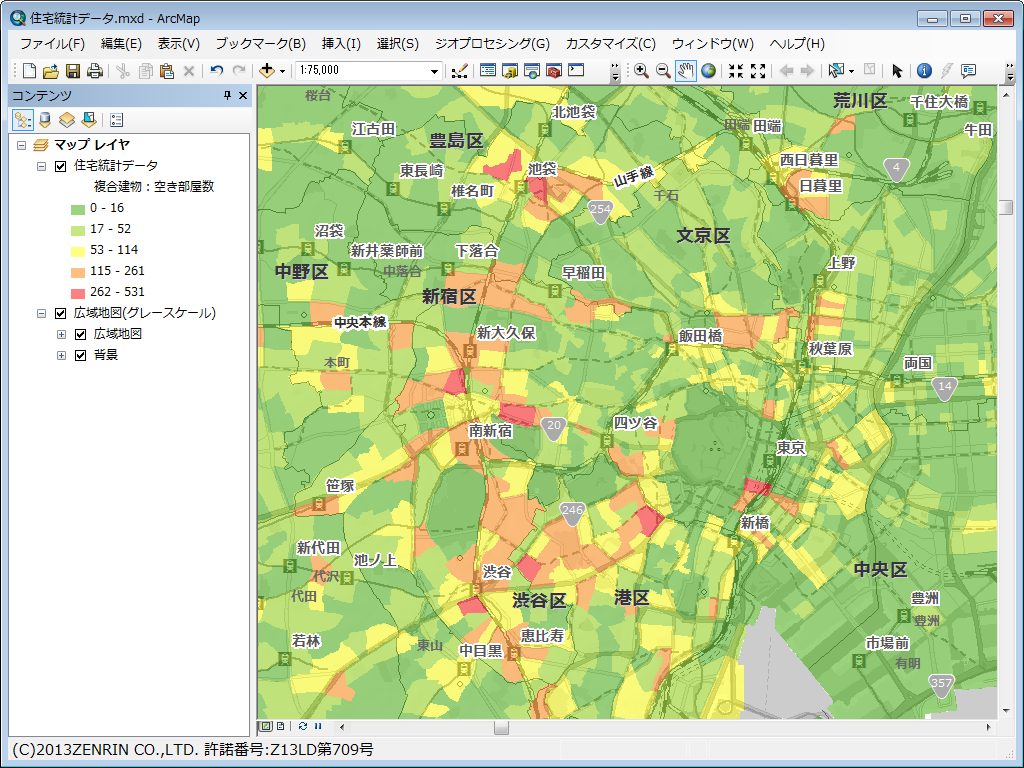List layers by selection
Viewport: 1024px width, 768px height.
click(89, 120)
